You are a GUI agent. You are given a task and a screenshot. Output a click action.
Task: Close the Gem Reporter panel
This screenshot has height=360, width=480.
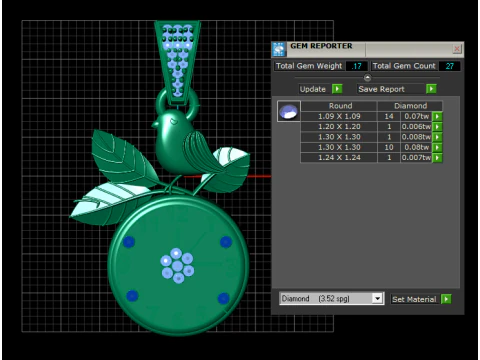coord(457,49)
